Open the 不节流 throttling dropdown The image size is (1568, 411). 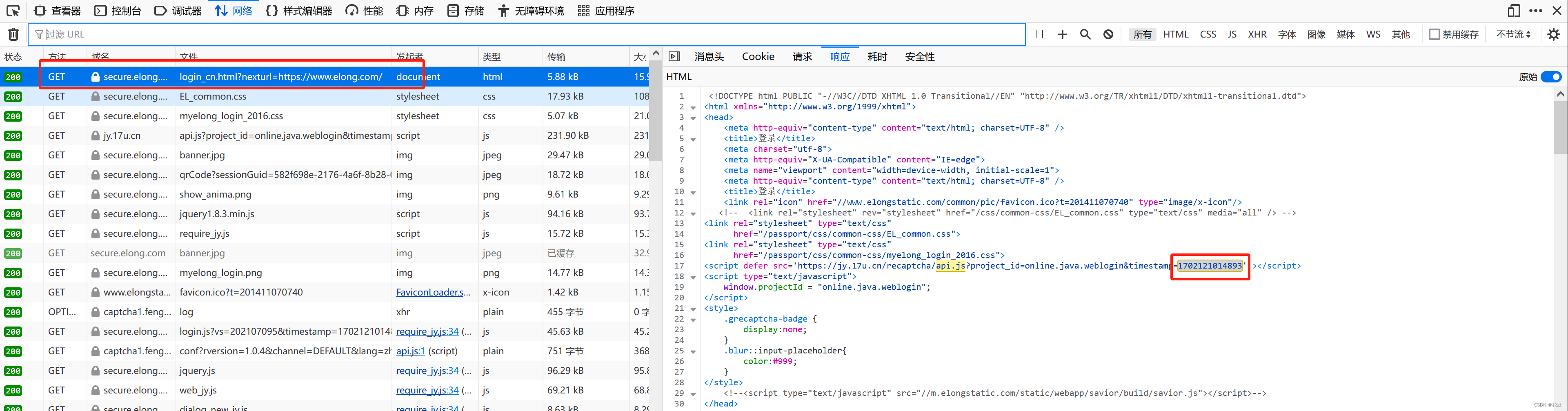[1513, 34]
